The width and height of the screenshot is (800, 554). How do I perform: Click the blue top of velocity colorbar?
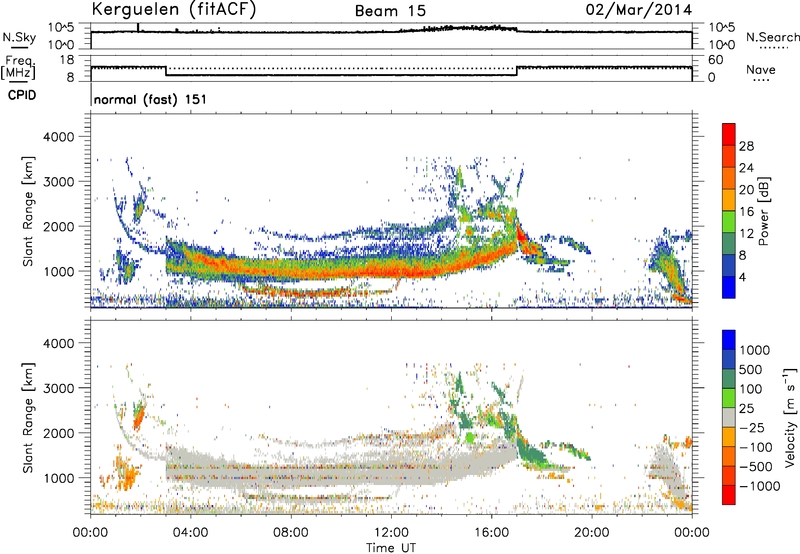coord(729,340)
